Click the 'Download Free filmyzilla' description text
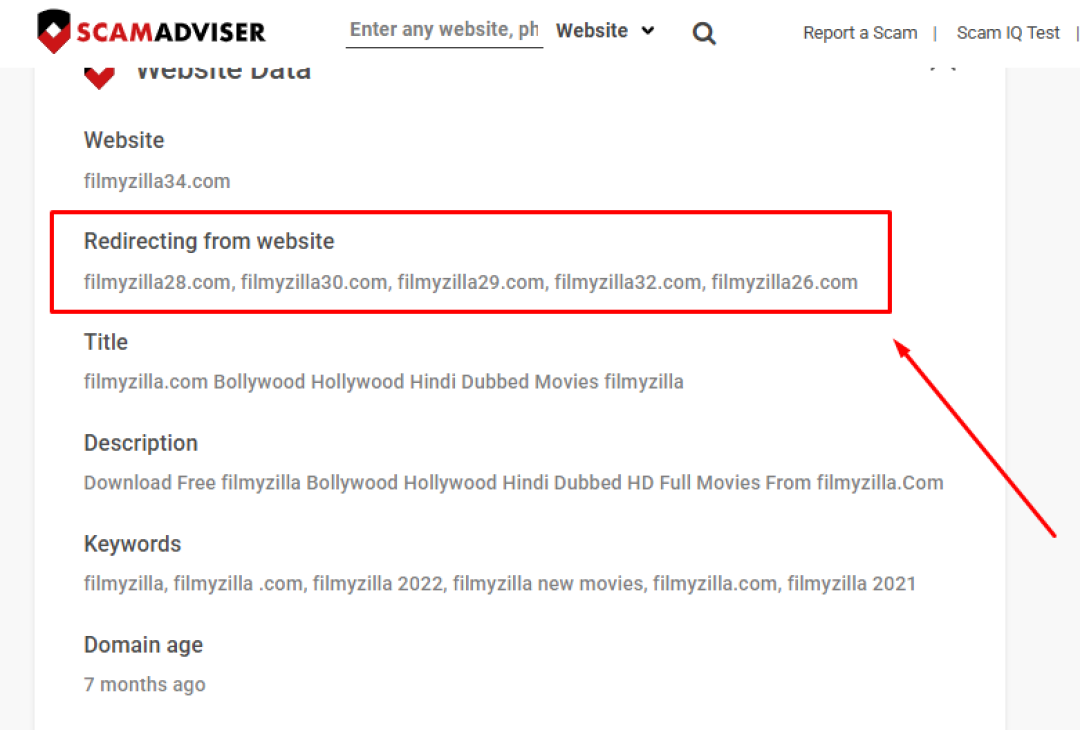 [x=514, y=483]
